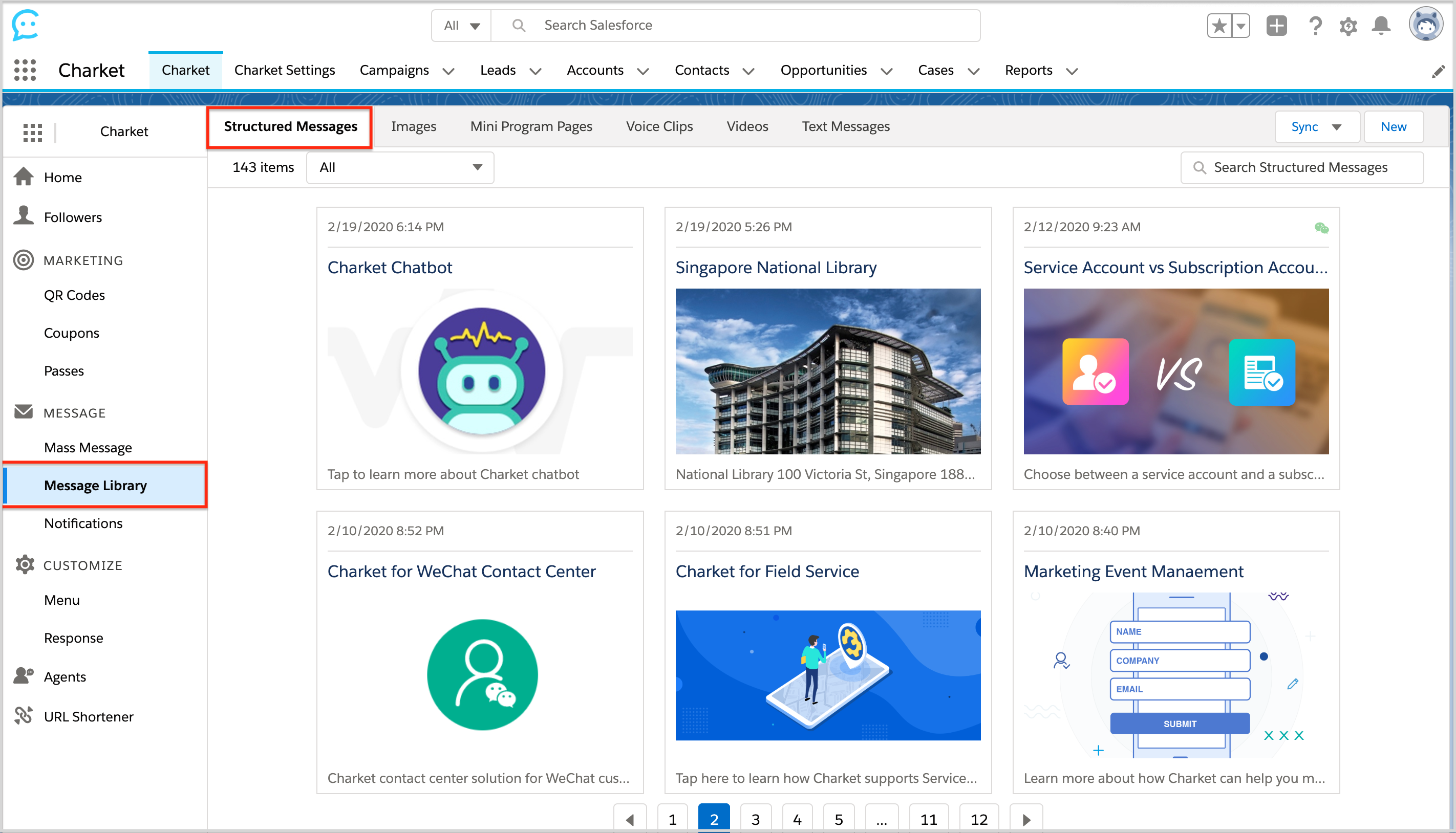Viewport: 1456px width, 833px height.
Task: Expand the Accounts menu chevron
Action: (x=644, y=72)
